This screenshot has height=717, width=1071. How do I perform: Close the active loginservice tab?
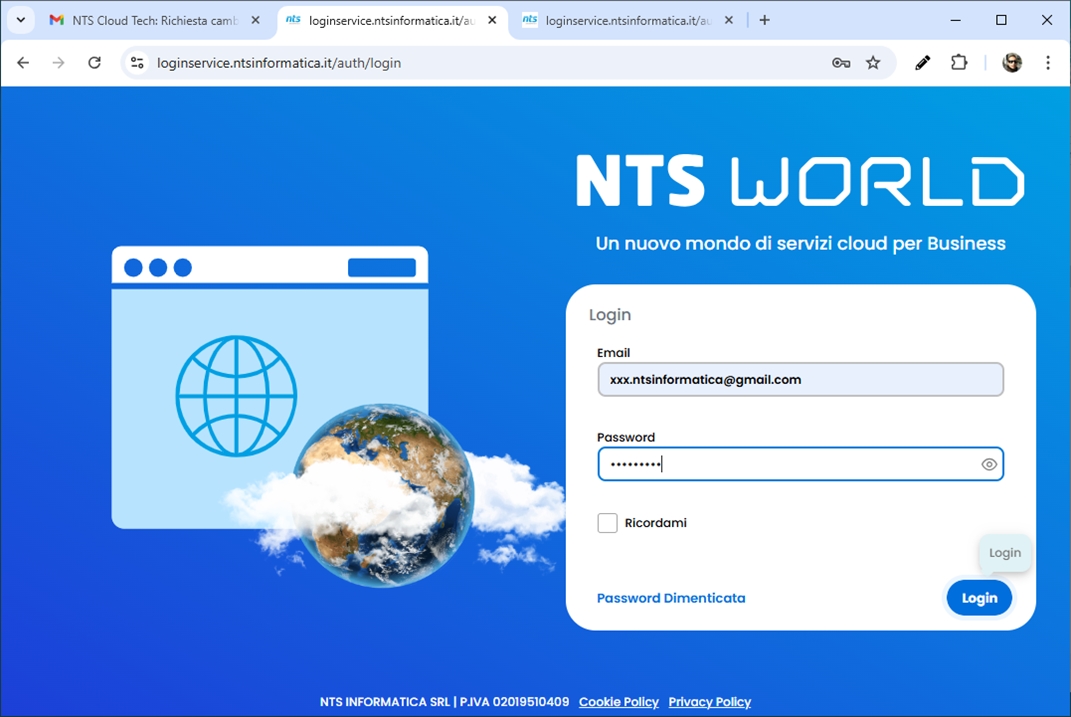[x=492, y=20]
